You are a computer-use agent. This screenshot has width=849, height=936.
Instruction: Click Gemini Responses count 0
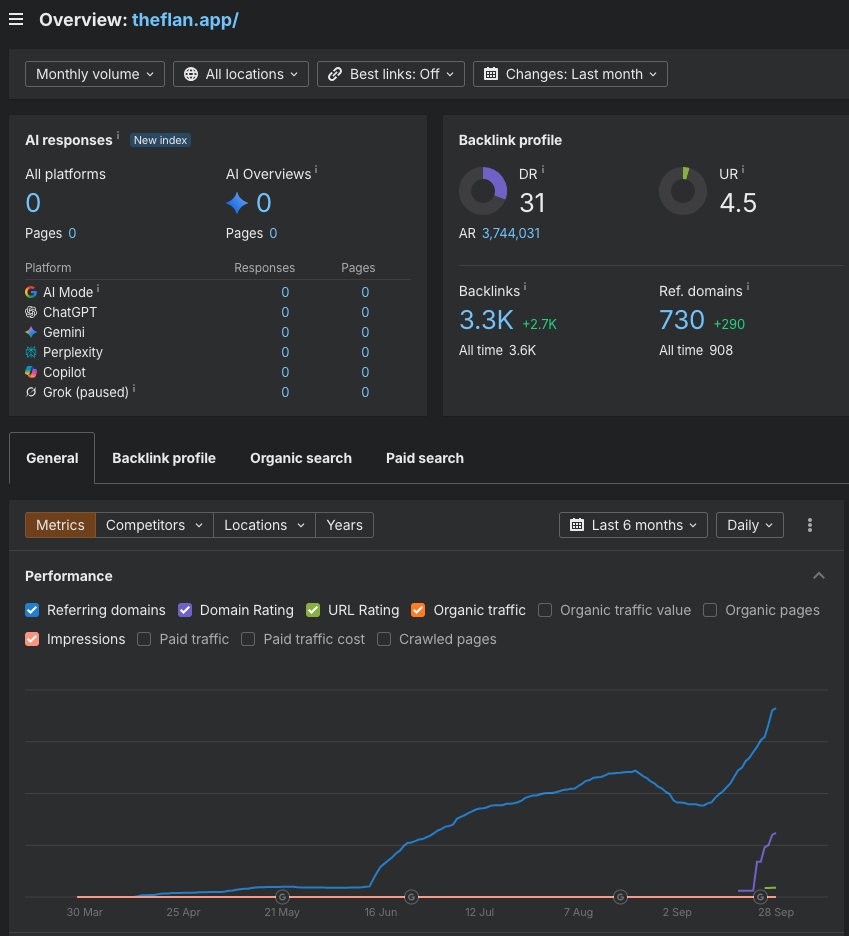point(285,332)
